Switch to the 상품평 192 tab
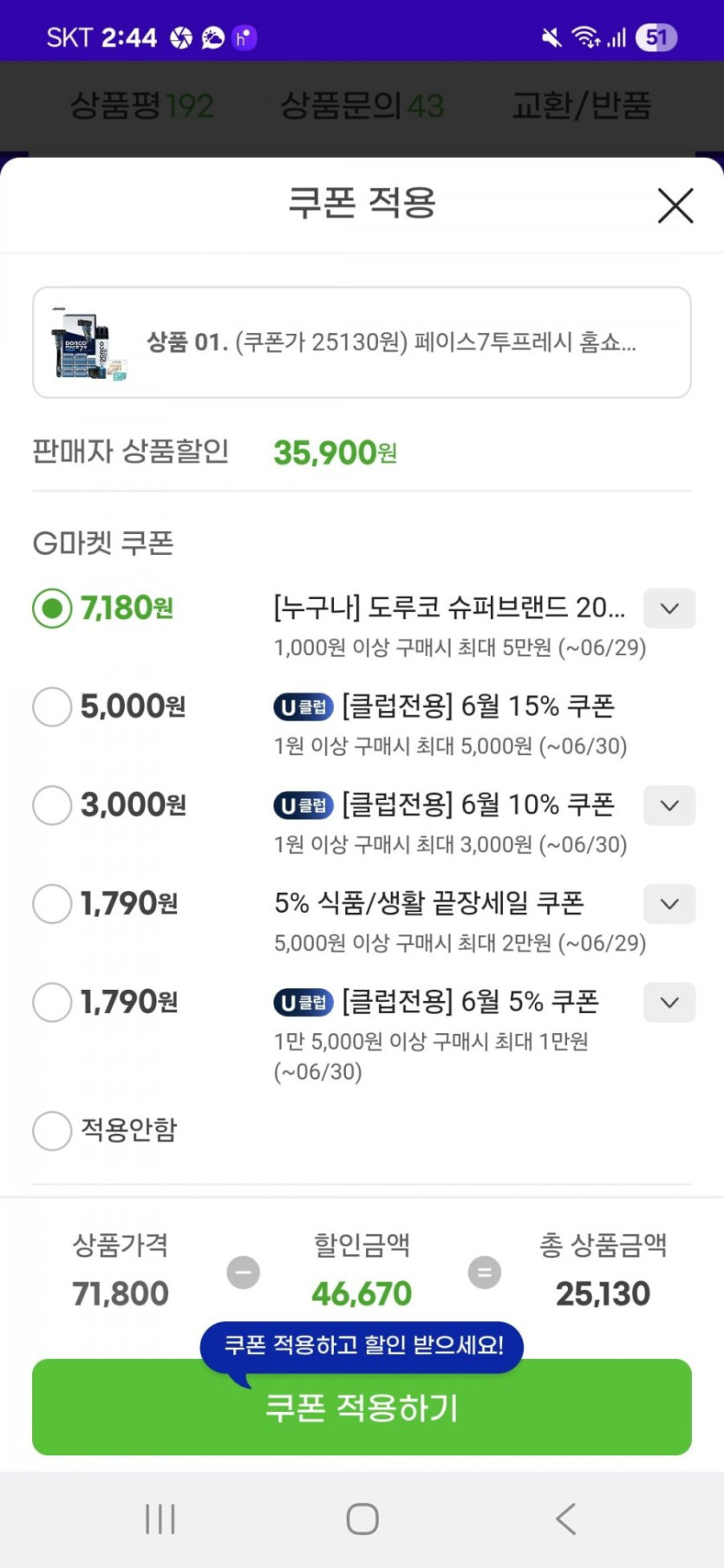 click(x=141, y=106)
